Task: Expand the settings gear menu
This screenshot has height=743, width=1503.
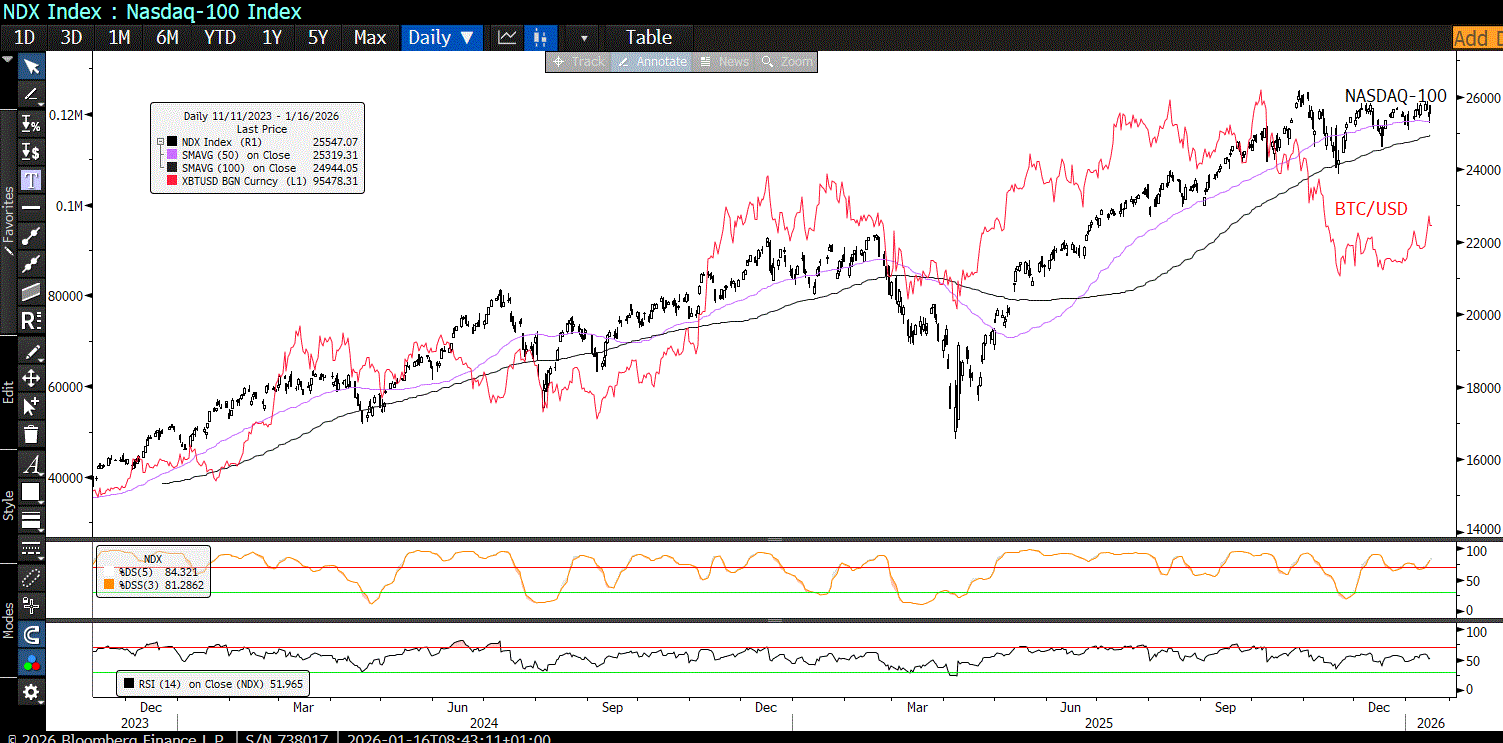Action: click(x=31, y=692)
